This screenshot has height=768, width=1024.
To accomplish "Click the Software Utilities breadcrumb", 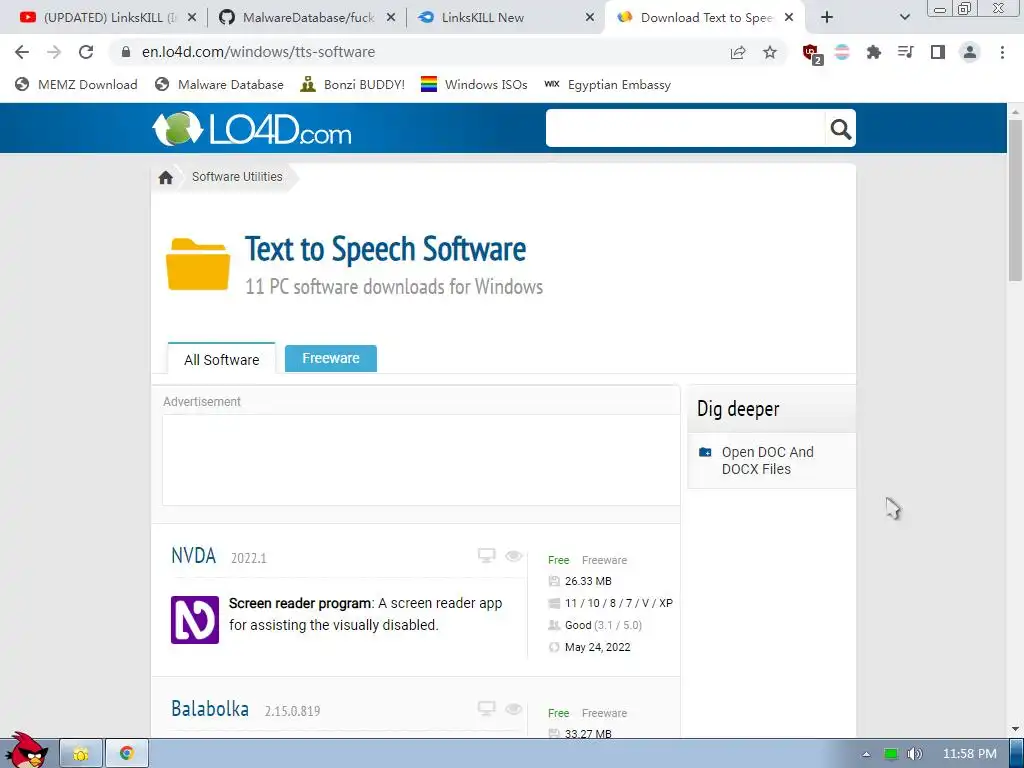I will (x=237, y=177).
